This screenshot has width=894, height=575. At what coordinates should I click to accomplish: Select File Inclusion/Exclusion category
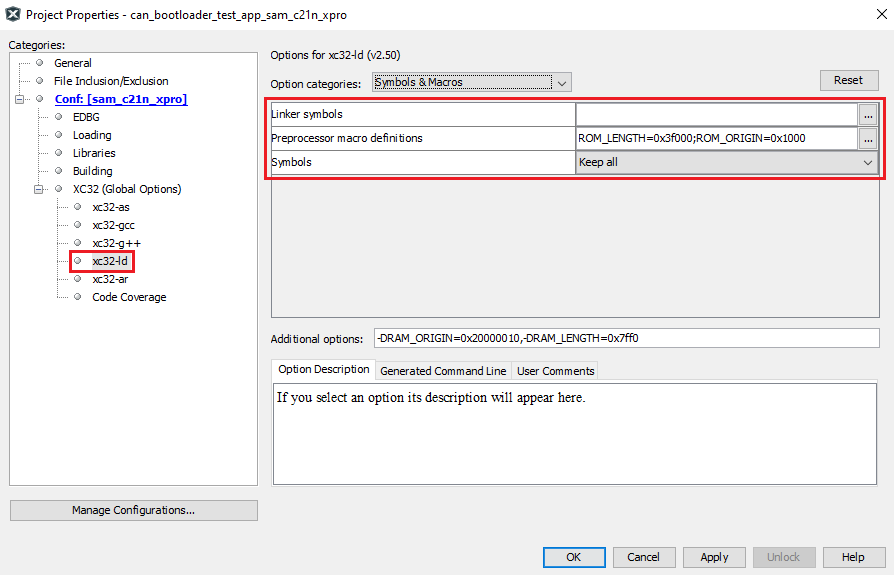click(111, 81)
